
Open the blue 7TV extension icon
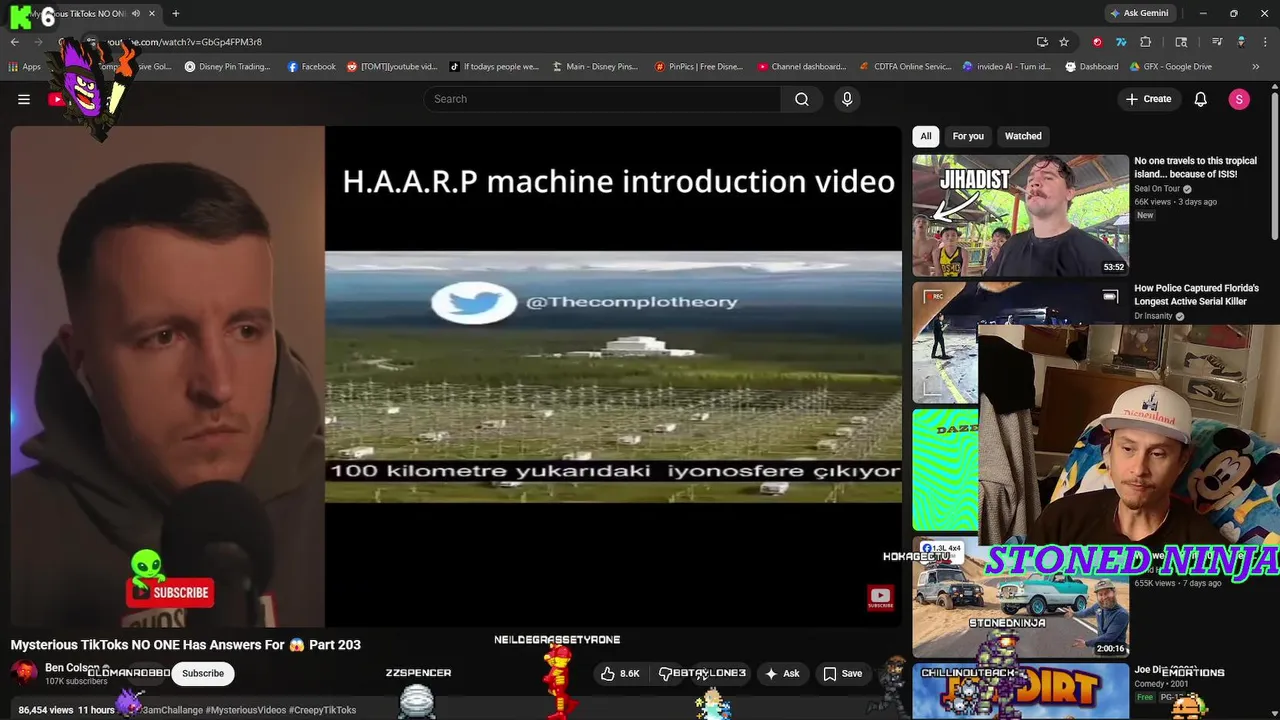(1121, 42)
